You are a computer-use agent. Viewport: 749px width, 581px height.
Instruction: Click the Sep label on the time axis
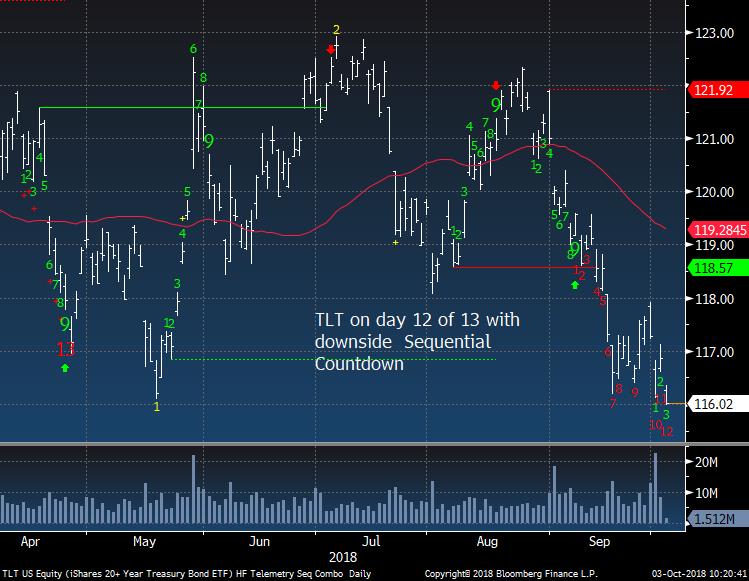coord(599,542)
